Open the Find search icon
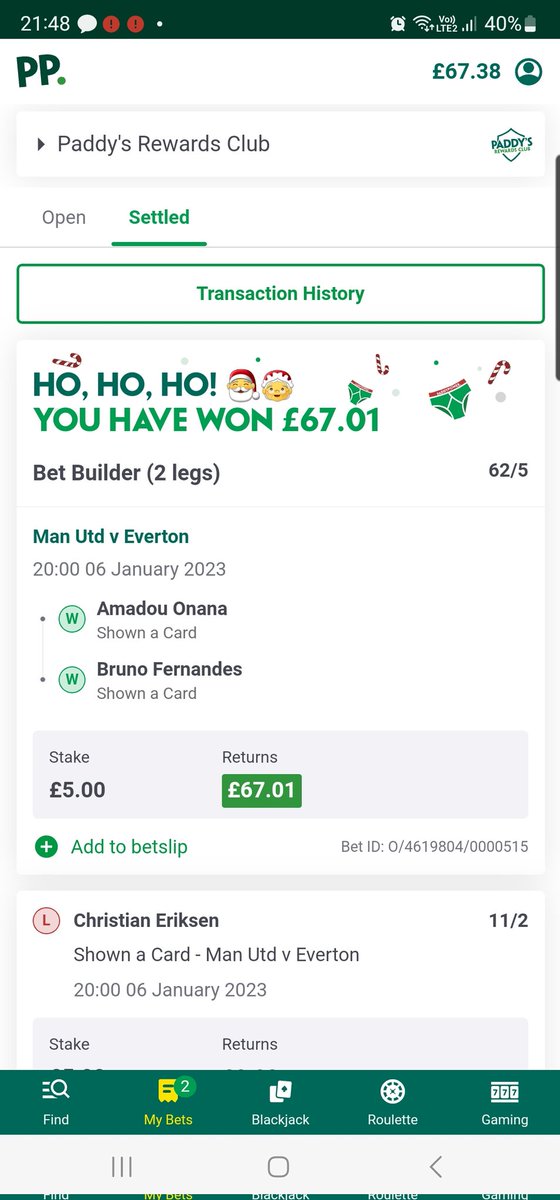This screenshot has width=560, height=1200. click(x=56, y=1090)
